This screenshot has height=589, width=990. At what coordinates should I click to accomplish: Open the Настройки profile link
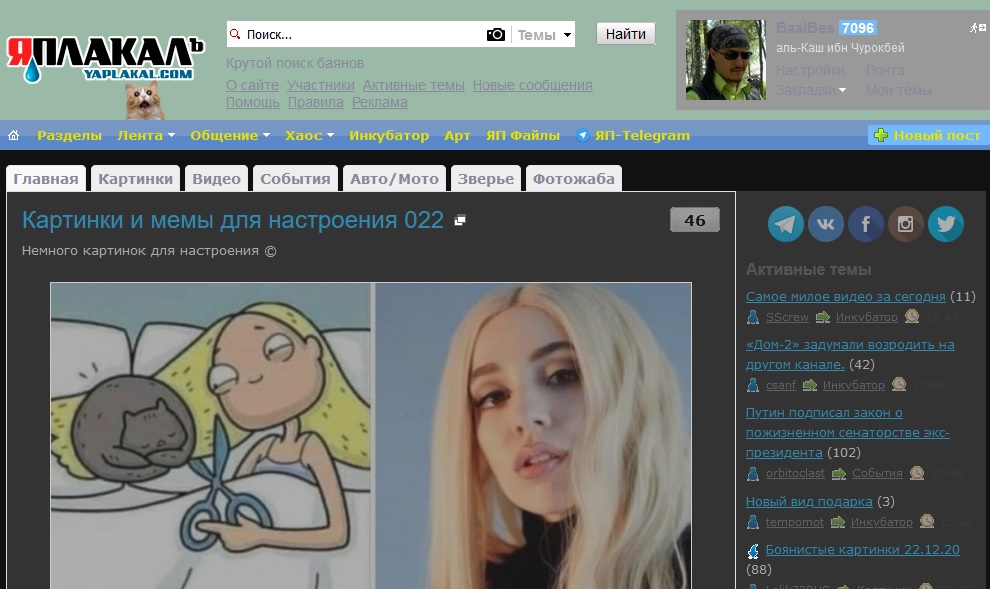810,70
